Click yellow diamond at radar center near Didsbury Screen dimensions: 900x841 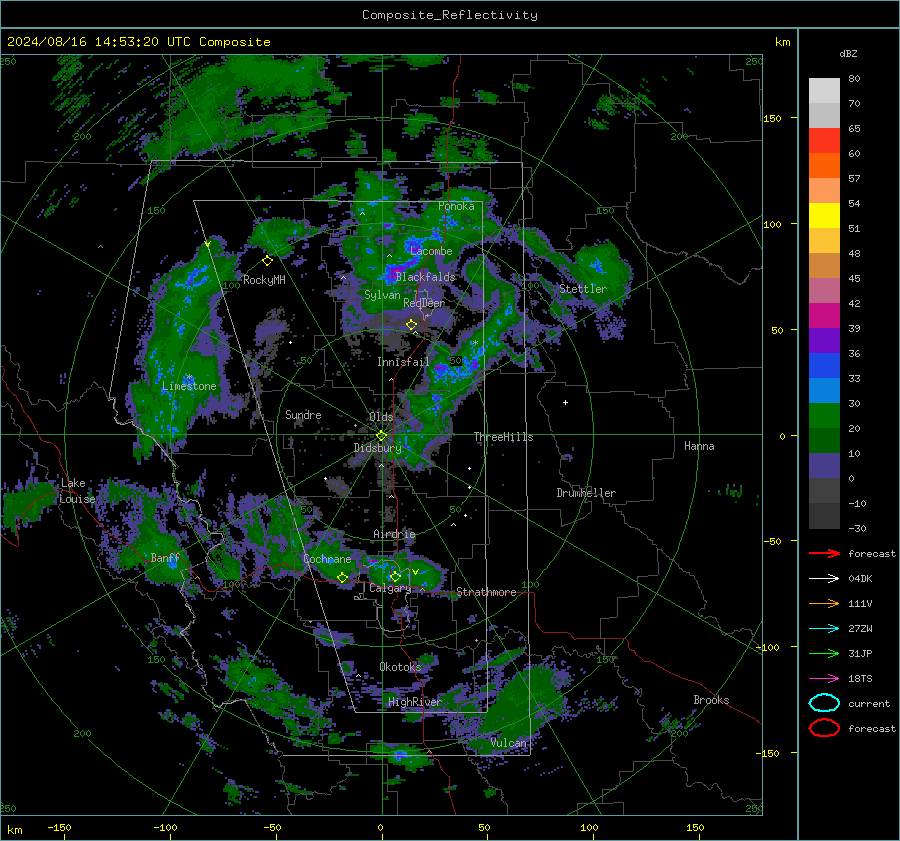pos(381,436)
